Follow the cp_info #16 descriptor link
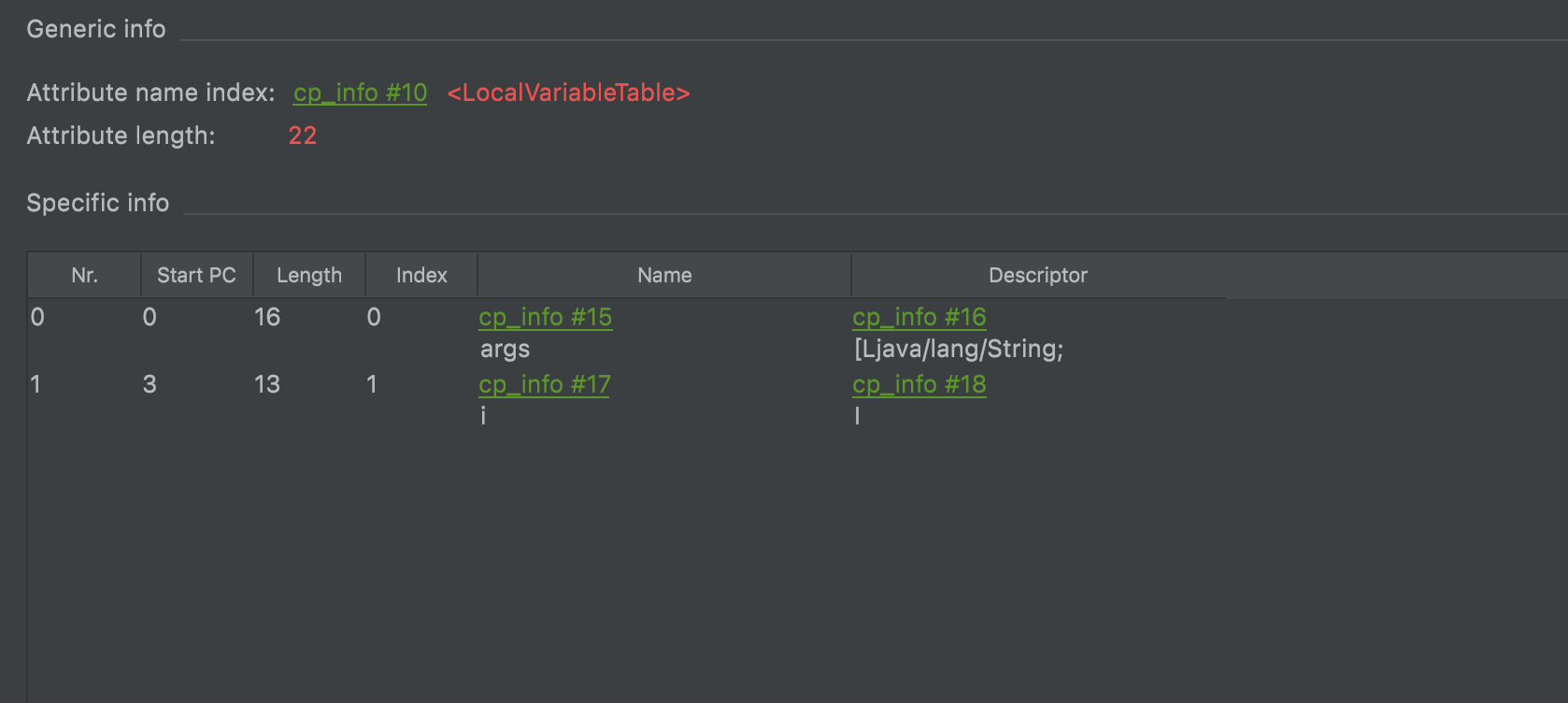This screenshot has width=1568, height=703. (x=919, y=317)
